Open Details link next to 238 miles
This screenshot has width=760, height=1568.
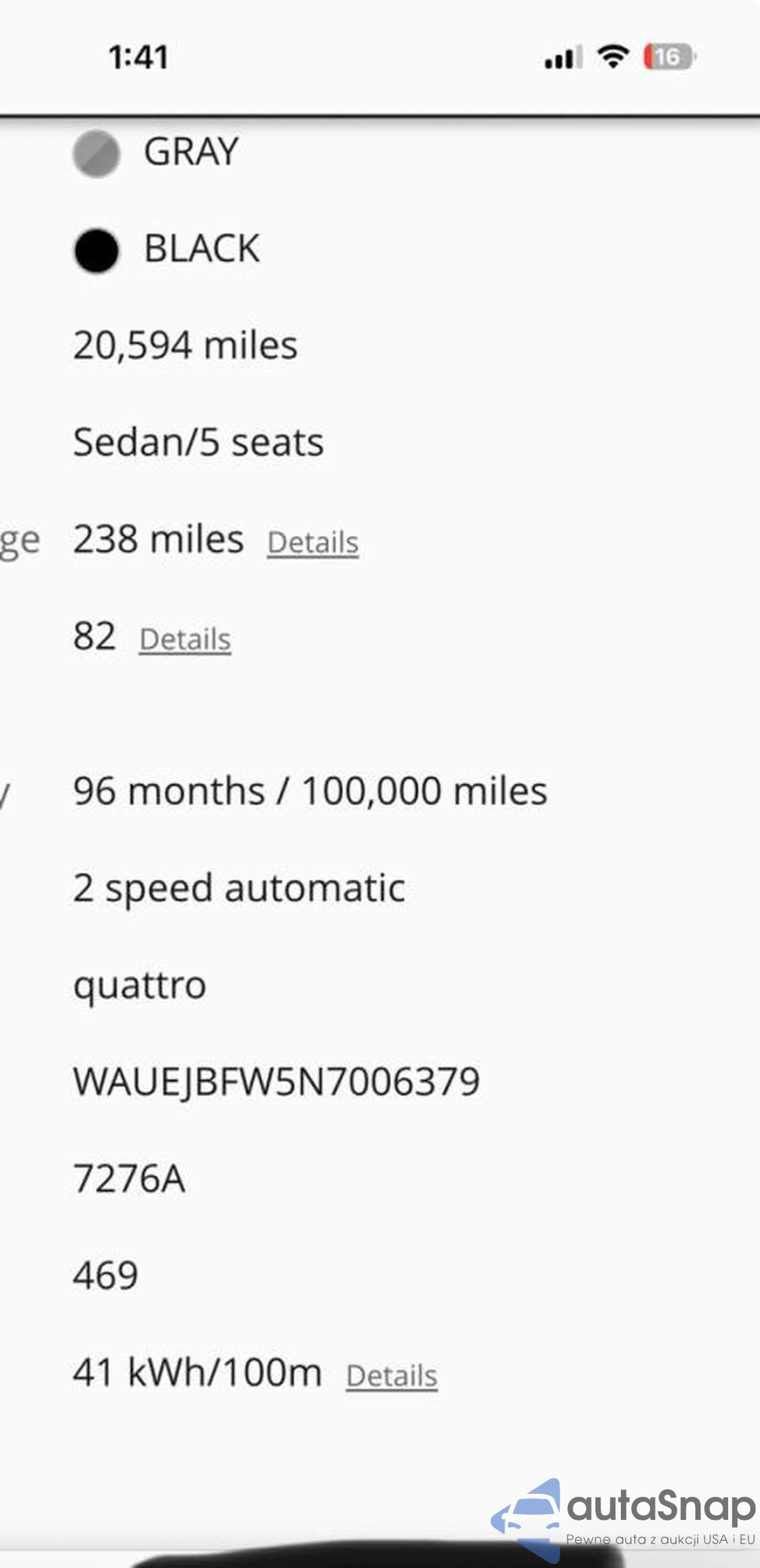click(313, 542)
